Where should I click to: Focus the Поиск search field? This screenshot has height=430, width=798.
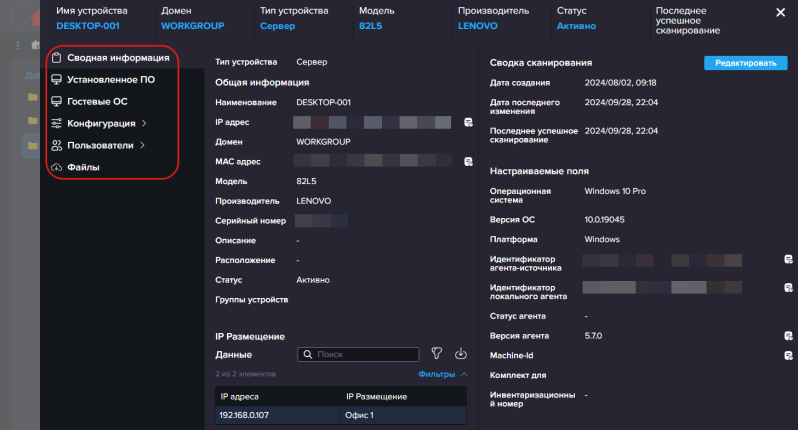[x=358, y=354]
